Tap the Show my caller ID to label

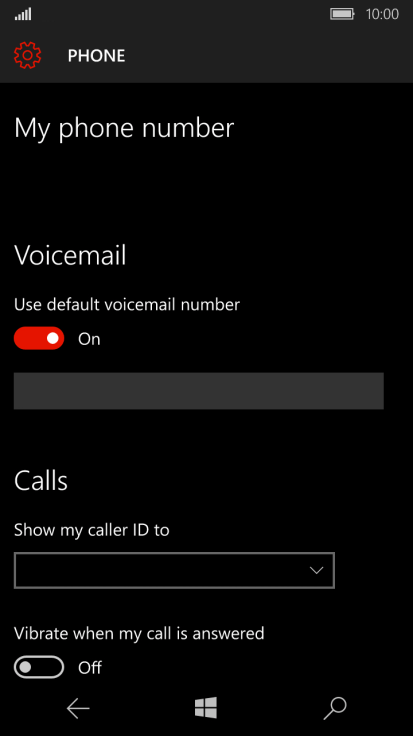[92, 530]
